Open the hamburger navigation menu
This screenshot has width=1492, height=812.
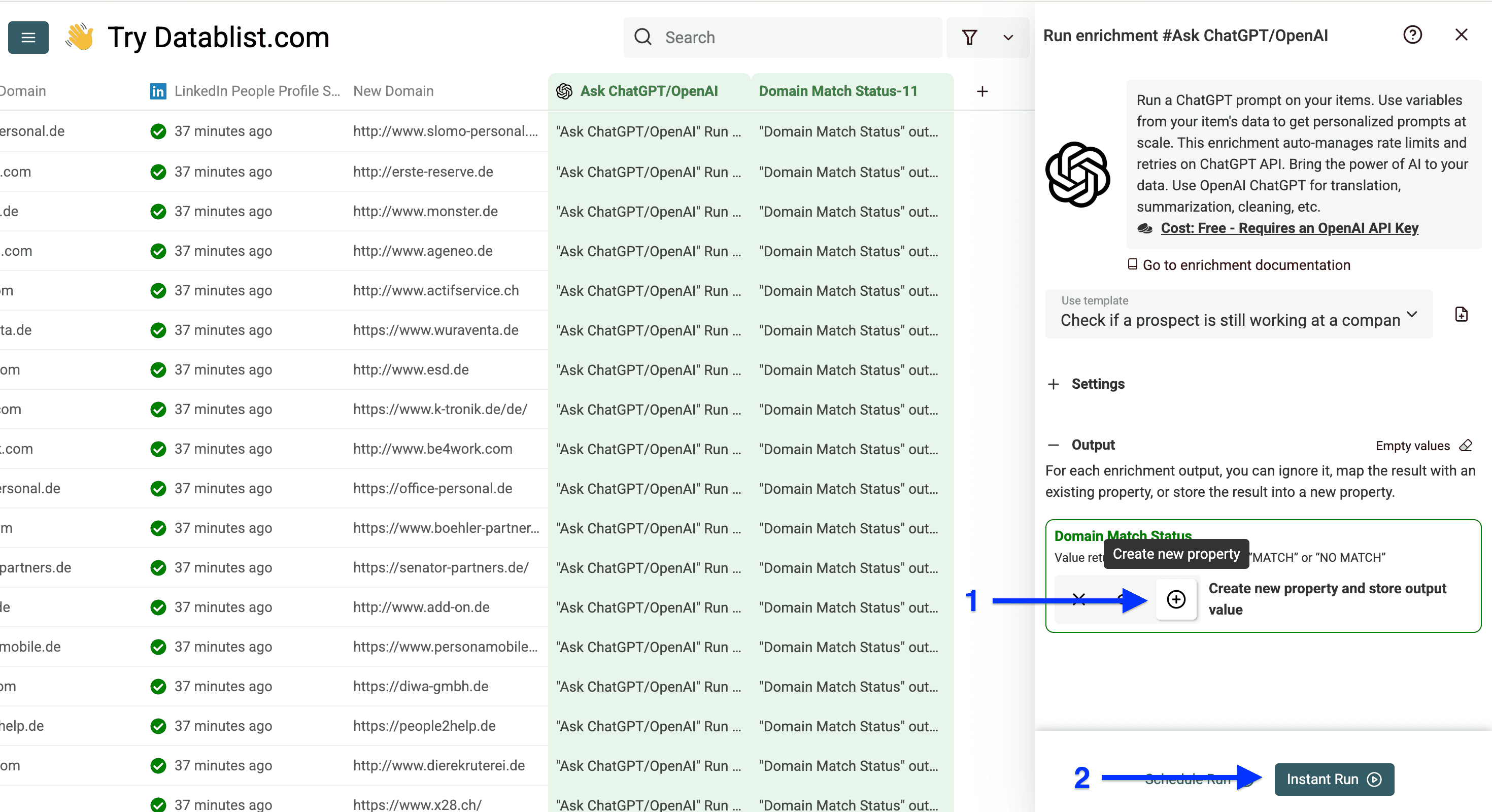[28, 37]
